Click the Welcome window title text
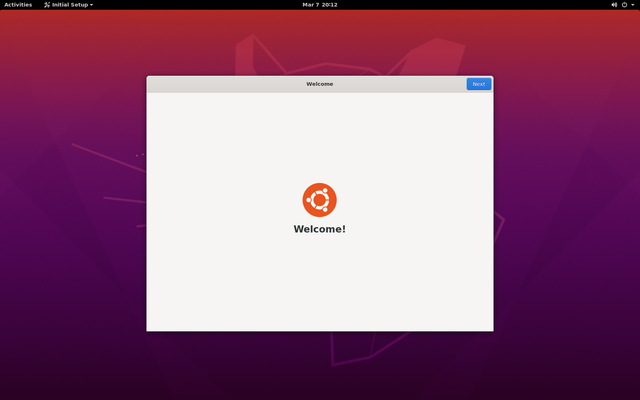Viewport: 640px width, 400px height. pos(319,84)
